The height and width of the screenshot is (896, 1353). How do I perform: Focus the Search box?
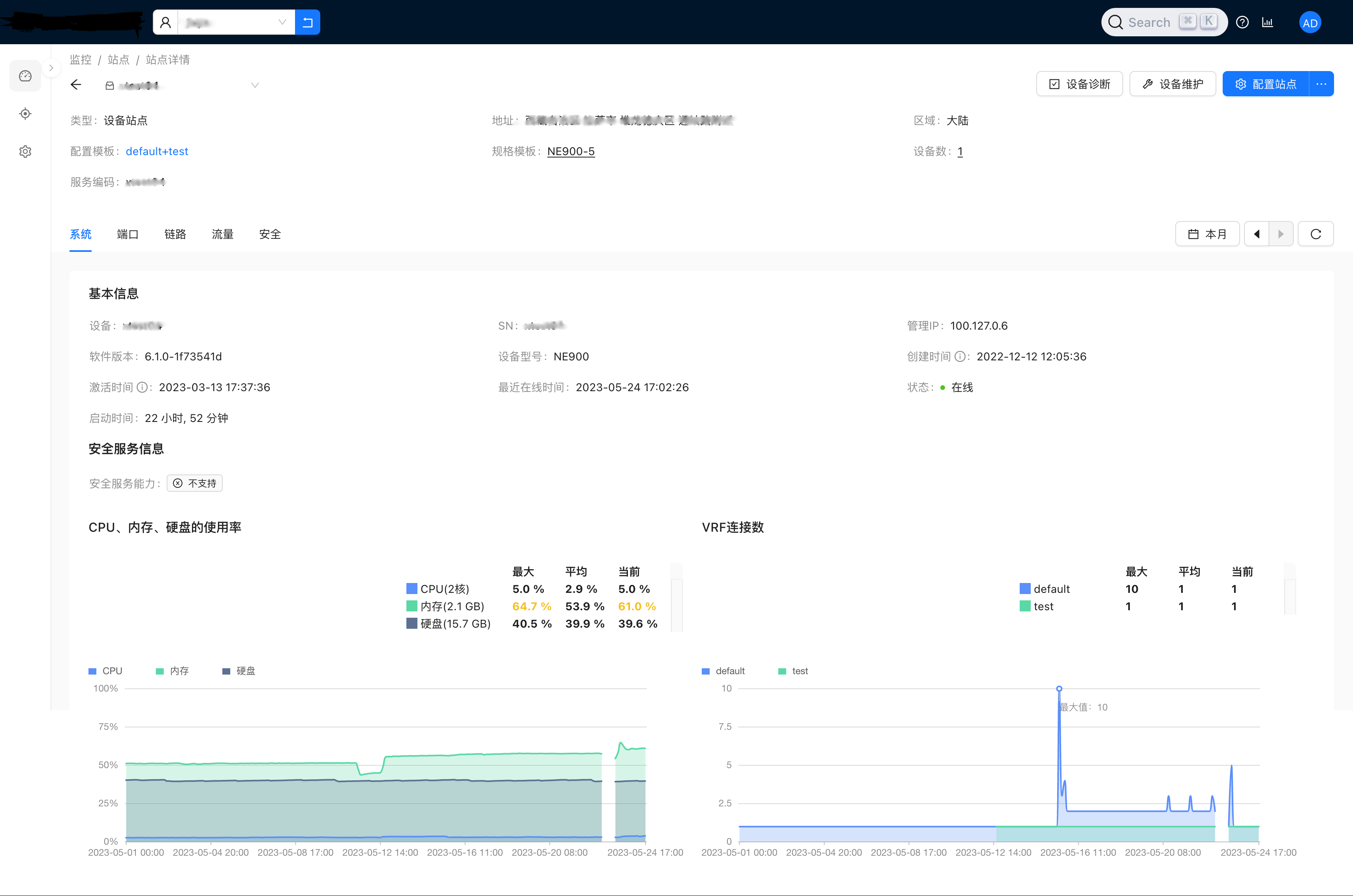pos(1164,22)
